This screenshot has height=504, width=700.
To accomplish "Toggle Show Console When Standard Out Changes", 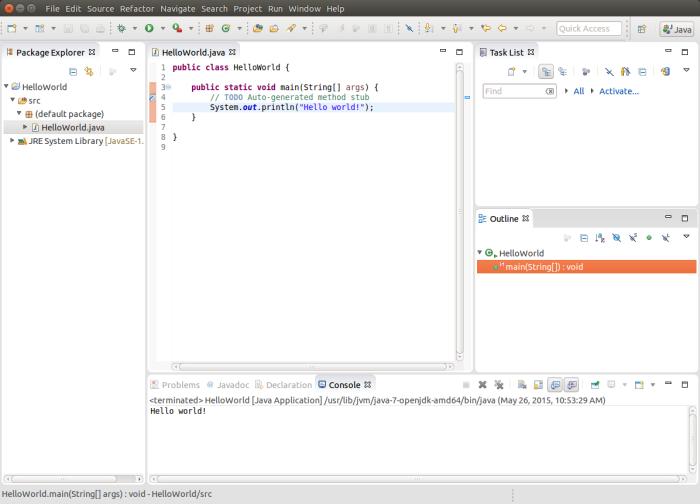I will pos(555,385).
